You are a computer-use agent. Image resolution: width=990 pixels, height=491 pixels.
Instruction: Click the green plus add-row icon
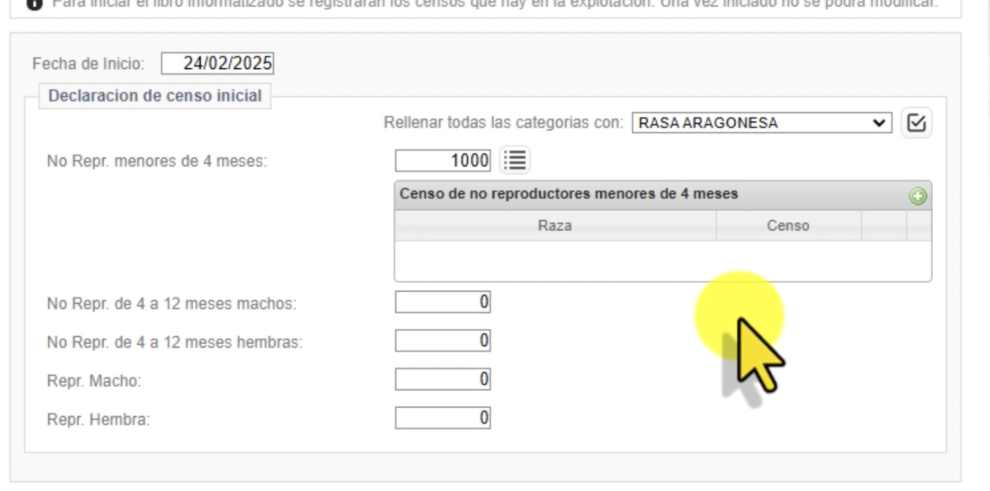click(917, 196)
